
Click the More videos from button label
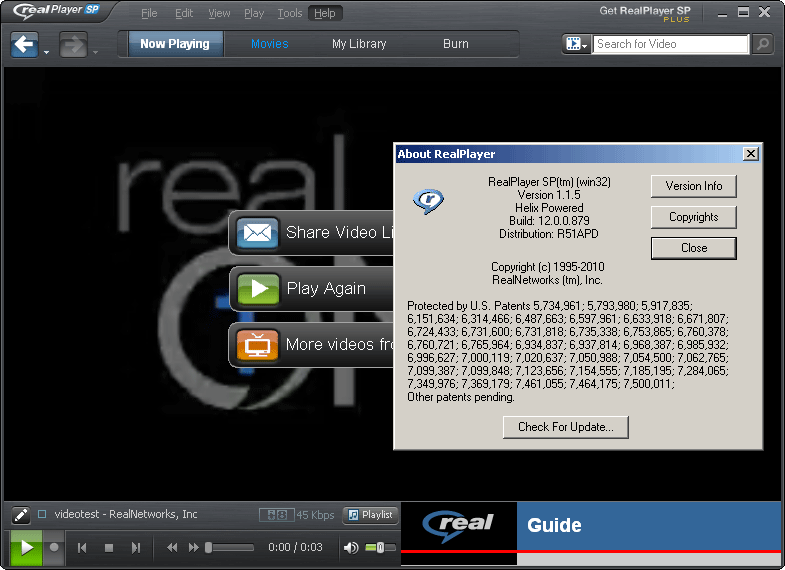(x=339, y=344)
